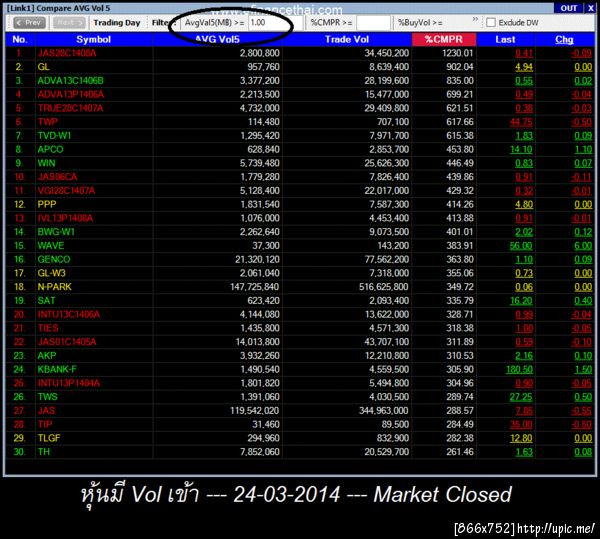Select symbol TH in row 30
This screenshot has width=600, height=539.
point(43,453)
